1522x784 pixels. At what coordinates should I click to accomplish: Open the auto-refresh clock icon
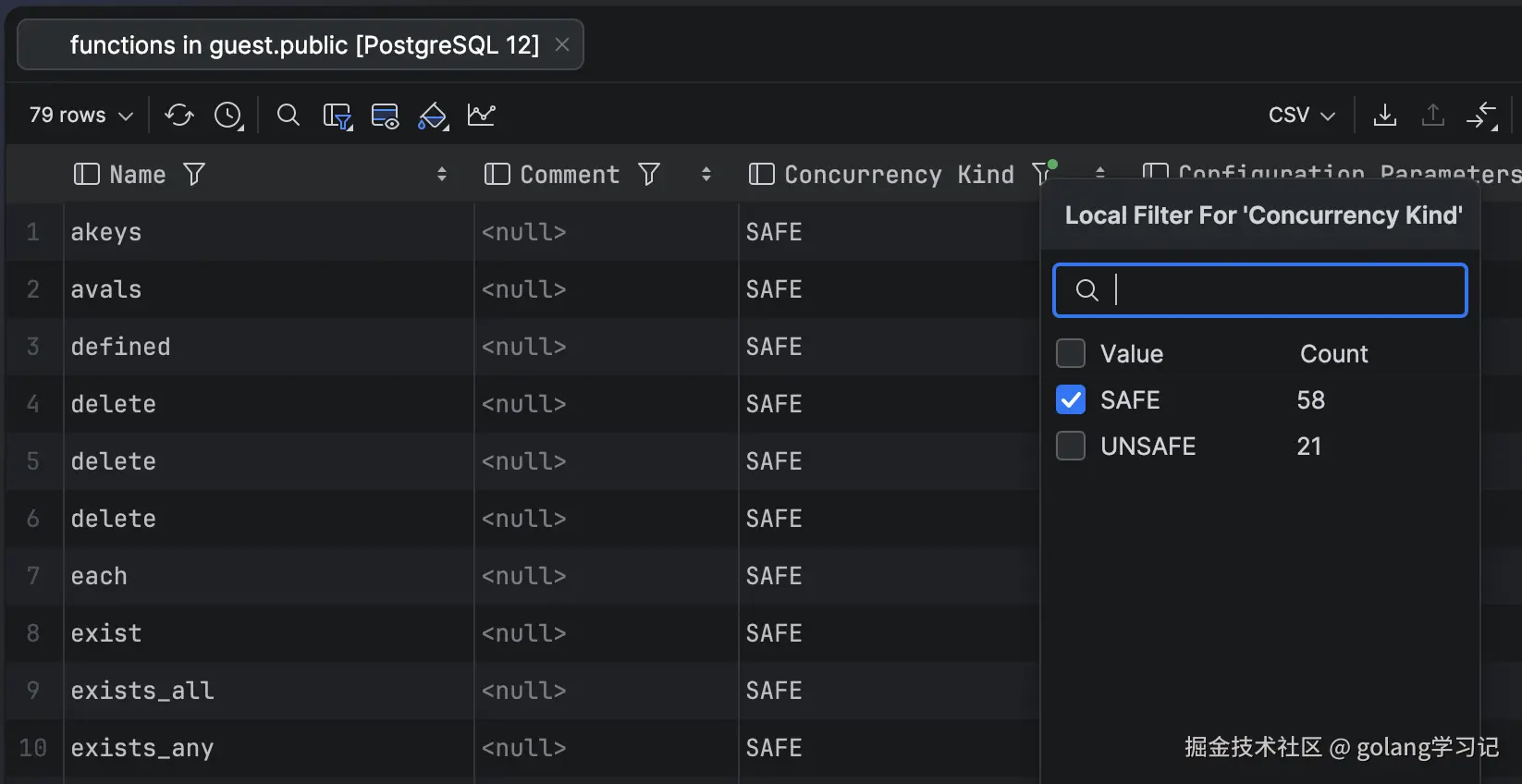(x=227, y=116)
